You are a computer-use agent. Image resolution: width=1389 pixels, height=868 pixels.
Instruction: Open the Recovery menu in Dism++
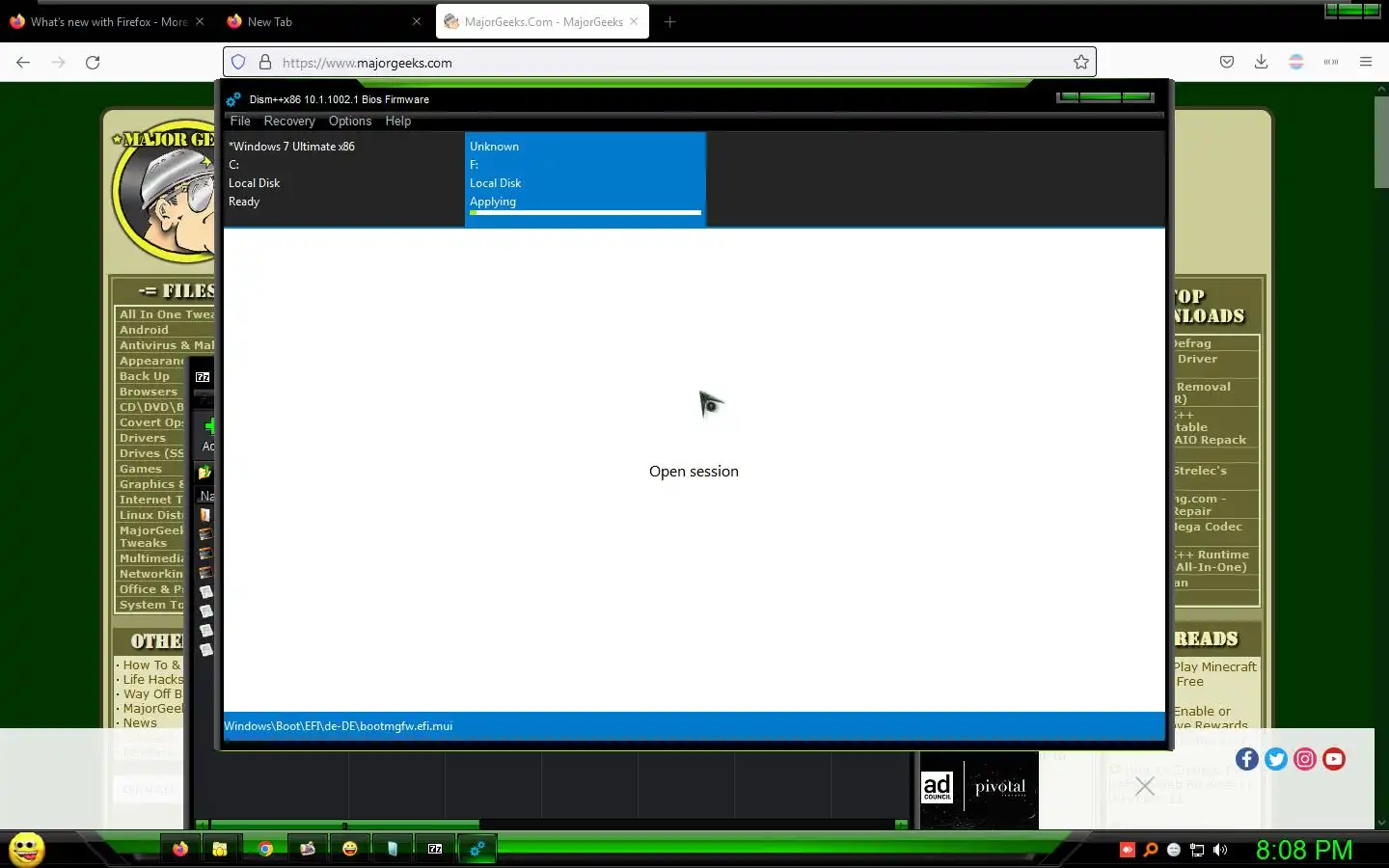289,121
